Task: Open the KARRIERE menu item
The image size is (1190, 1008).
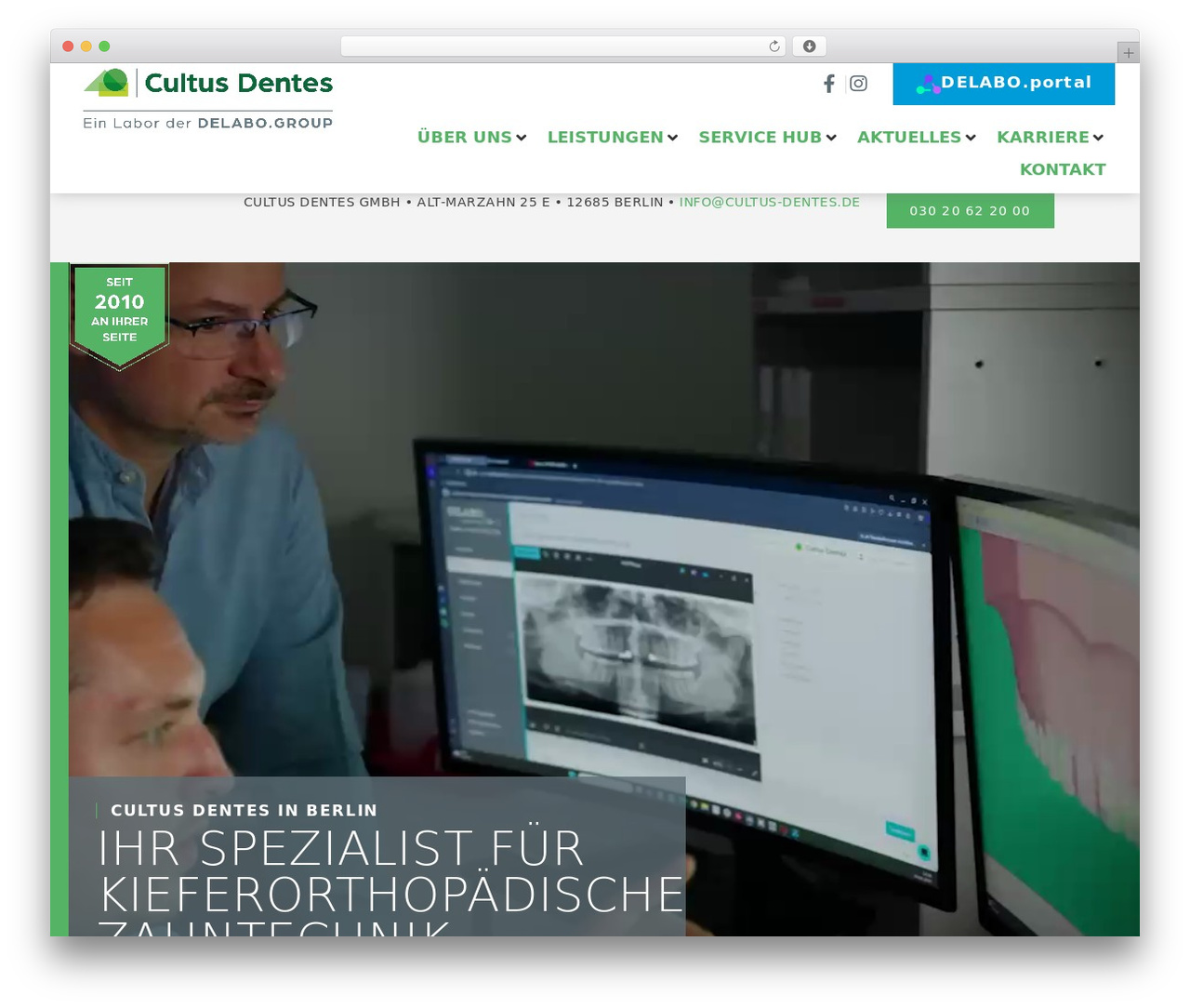Action: tap(1043, 138)
